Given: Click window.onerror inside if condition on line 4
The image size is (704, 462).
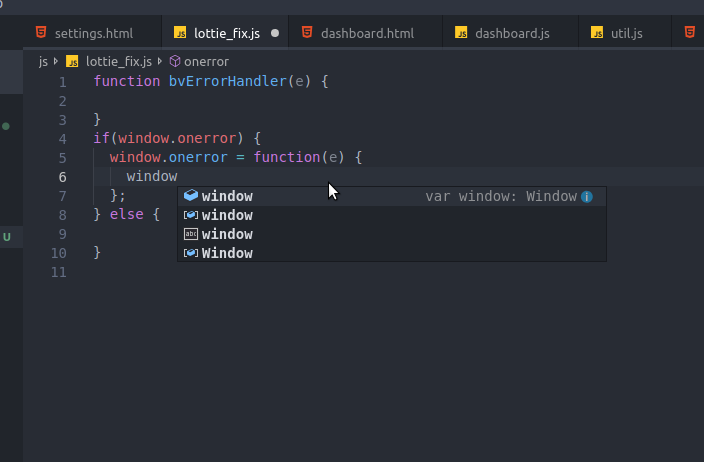Looking at the screenshot, I should tap(177, 138).
